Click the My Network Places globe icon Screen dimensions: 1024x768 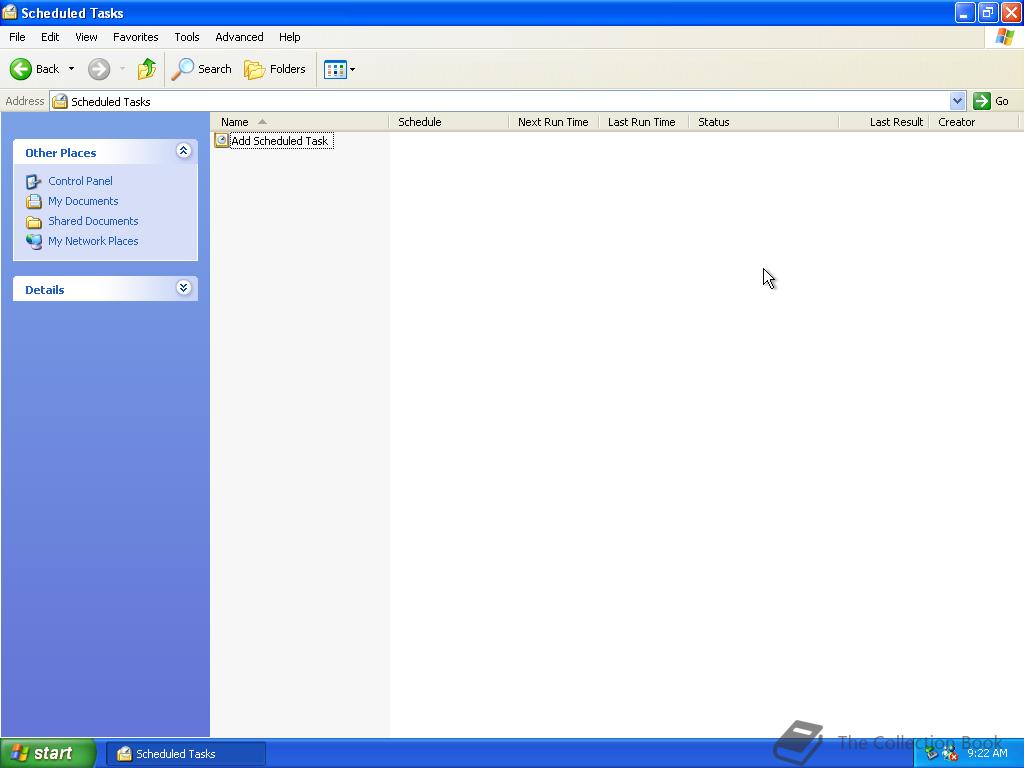pyautogui.click(x=34, y=242)
